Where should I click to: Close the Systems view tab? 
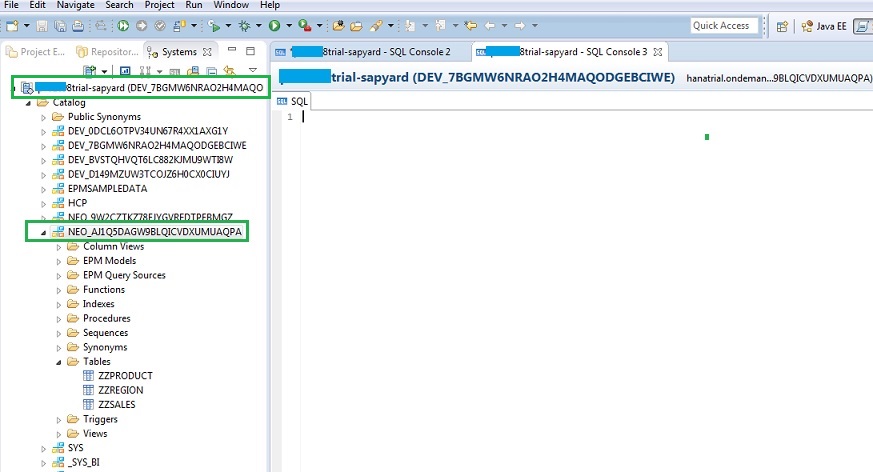click(207, 52)
